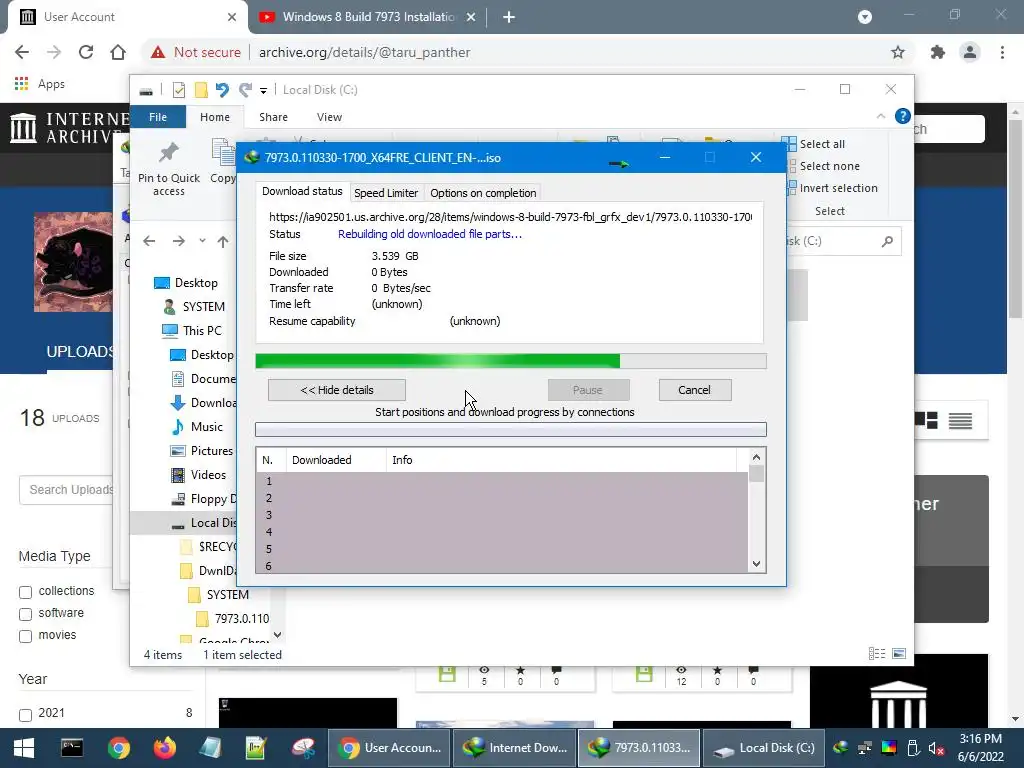Click the Redo arrow in Explorer quick toolbar

pyautogui.click(x=245, y=90)
